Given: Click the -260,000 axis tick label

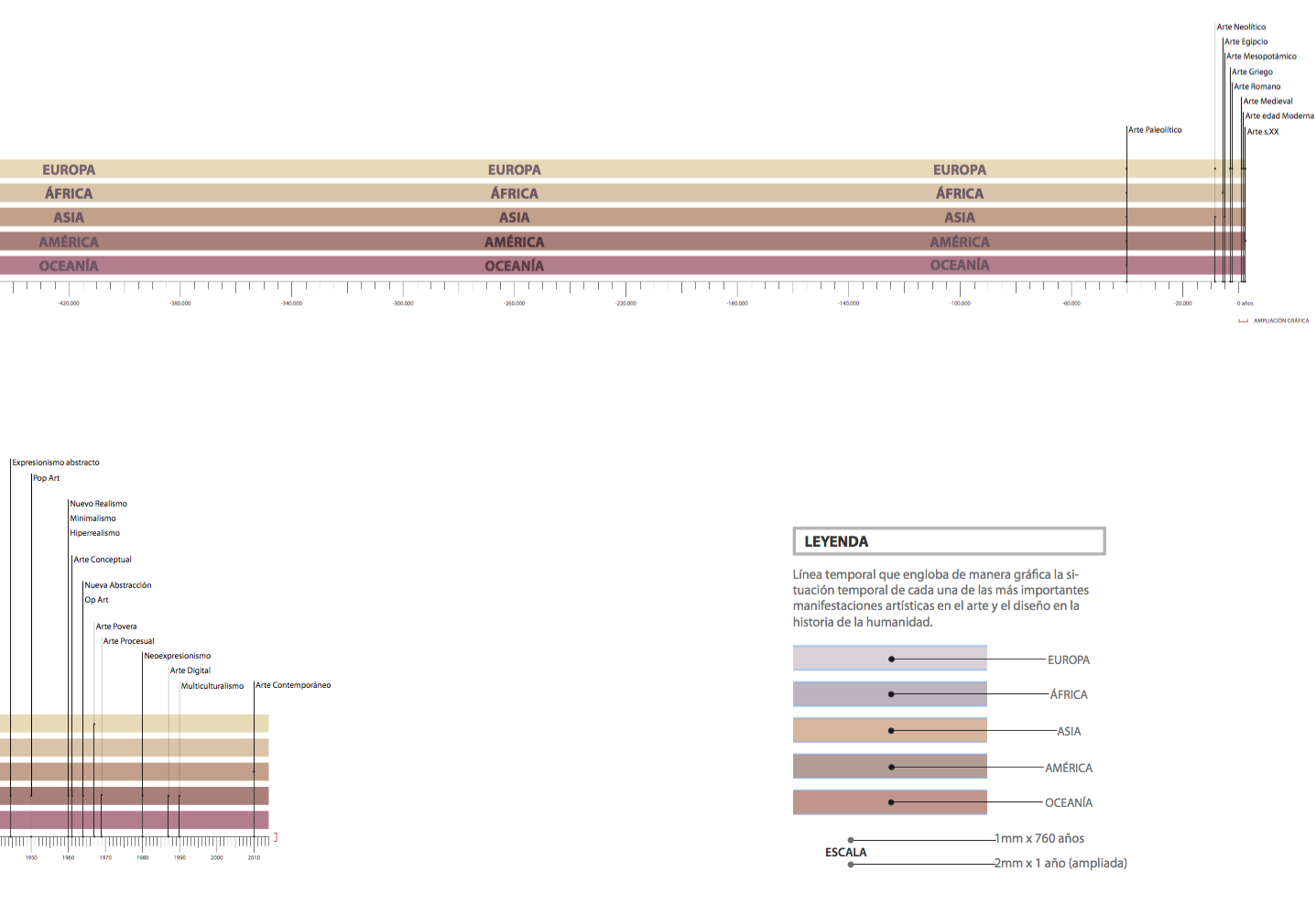Looking at the screenshot, I should (515, 303).
